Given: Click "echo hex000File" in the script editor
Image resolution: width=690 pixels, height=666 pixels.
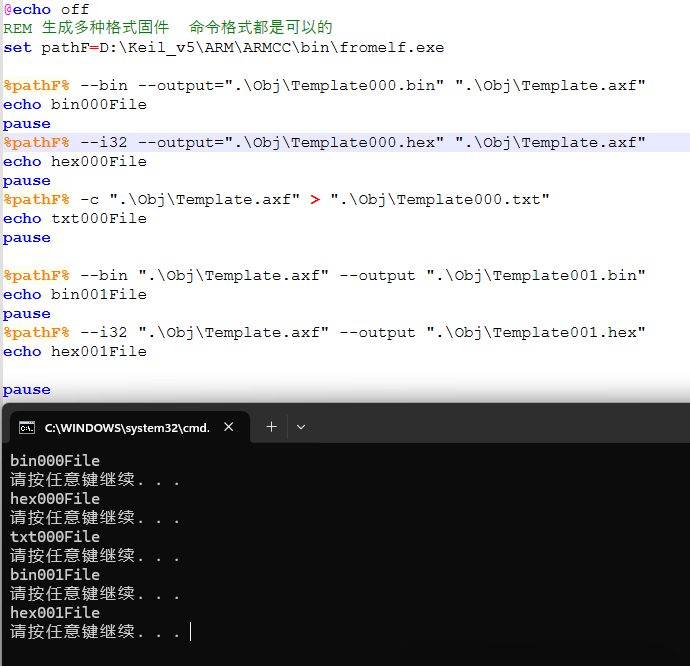Looking at the screenshot, I should click(75, 161).
